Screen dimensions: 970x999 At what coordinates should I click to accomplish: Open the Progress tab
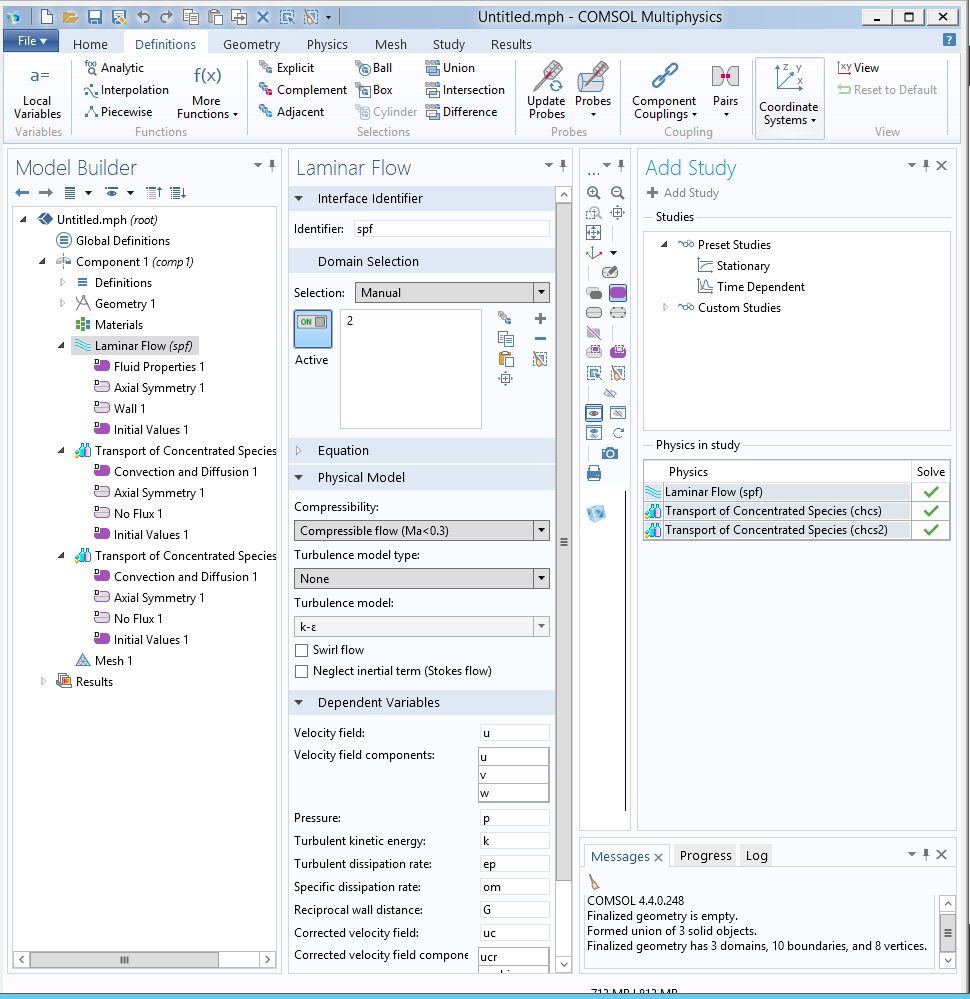click(705, 856)
